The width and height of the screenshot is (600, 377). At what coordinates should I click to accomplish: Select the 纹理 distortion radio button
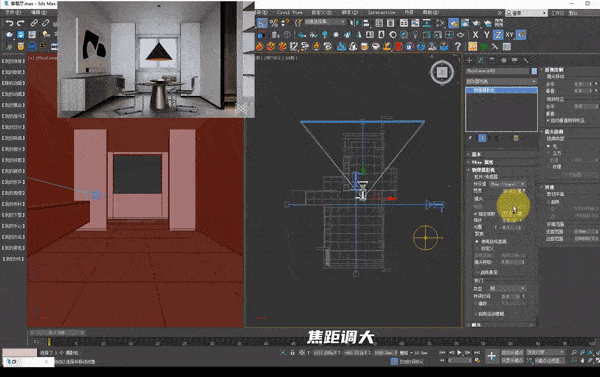click(x=548, y=167)
